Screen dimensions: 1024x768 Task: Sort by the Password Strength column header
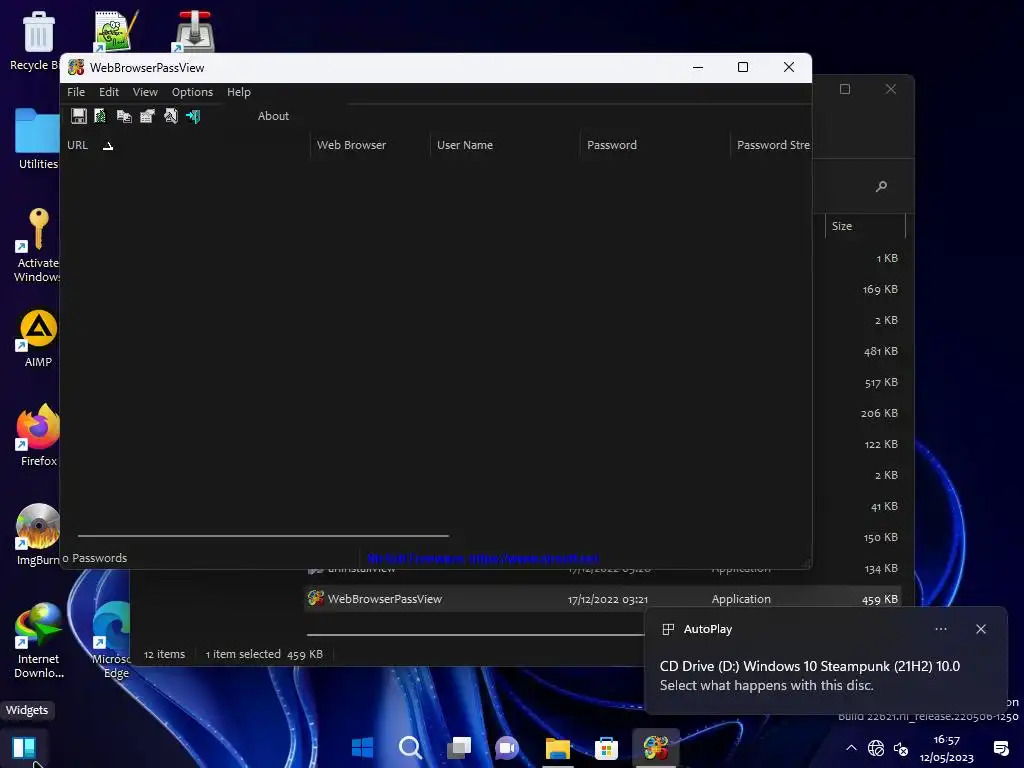[771, 145]
